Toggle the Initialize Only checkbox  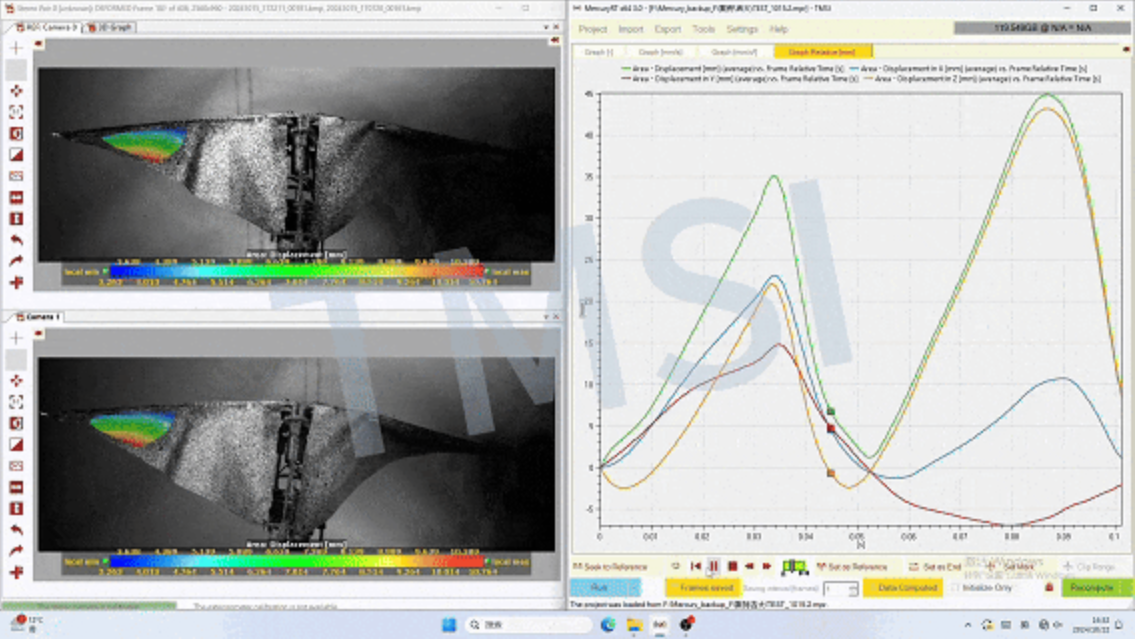[955, 588]
